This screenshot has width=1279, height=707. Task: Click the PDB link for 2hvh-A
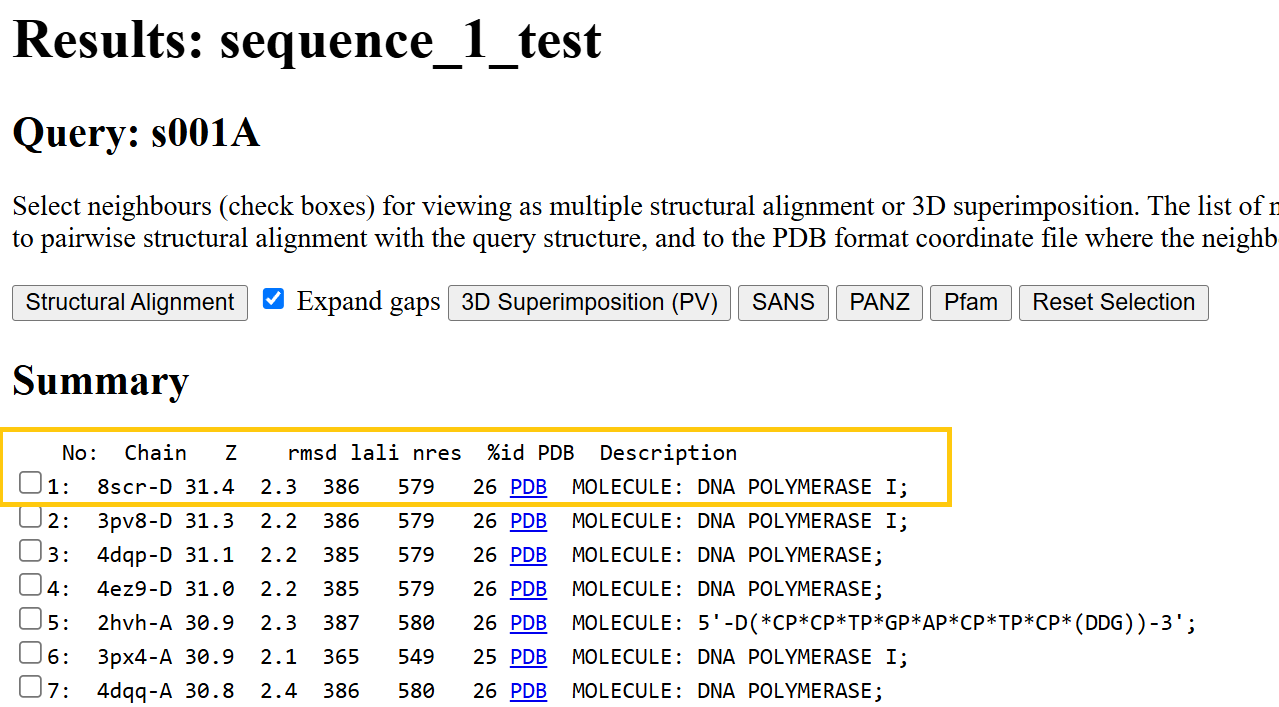point(528,623)
